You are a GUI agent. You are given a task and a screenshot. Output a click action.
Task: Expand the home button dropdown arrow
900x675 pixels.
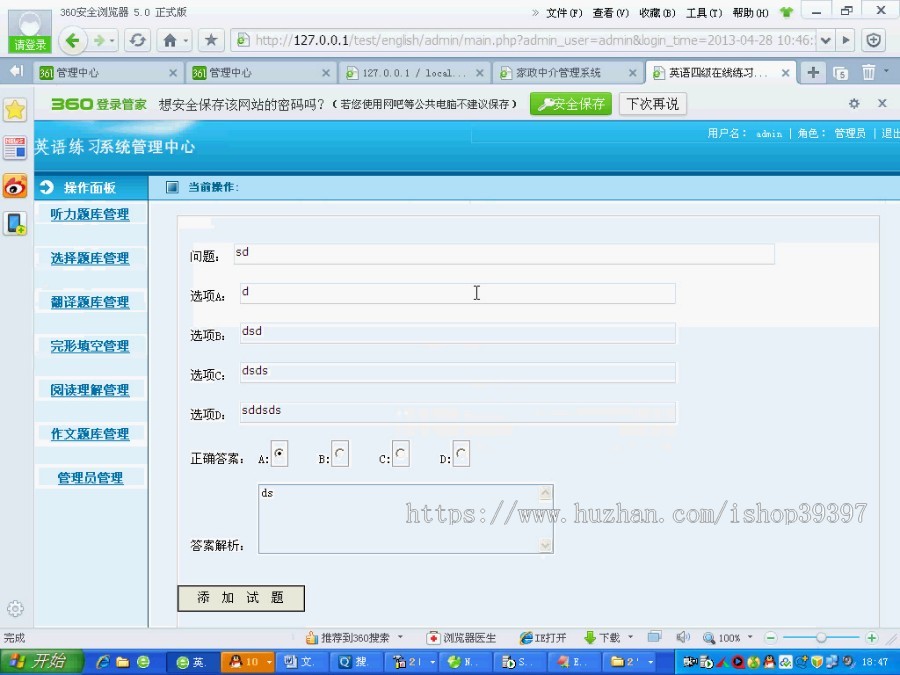click(185, 41)
